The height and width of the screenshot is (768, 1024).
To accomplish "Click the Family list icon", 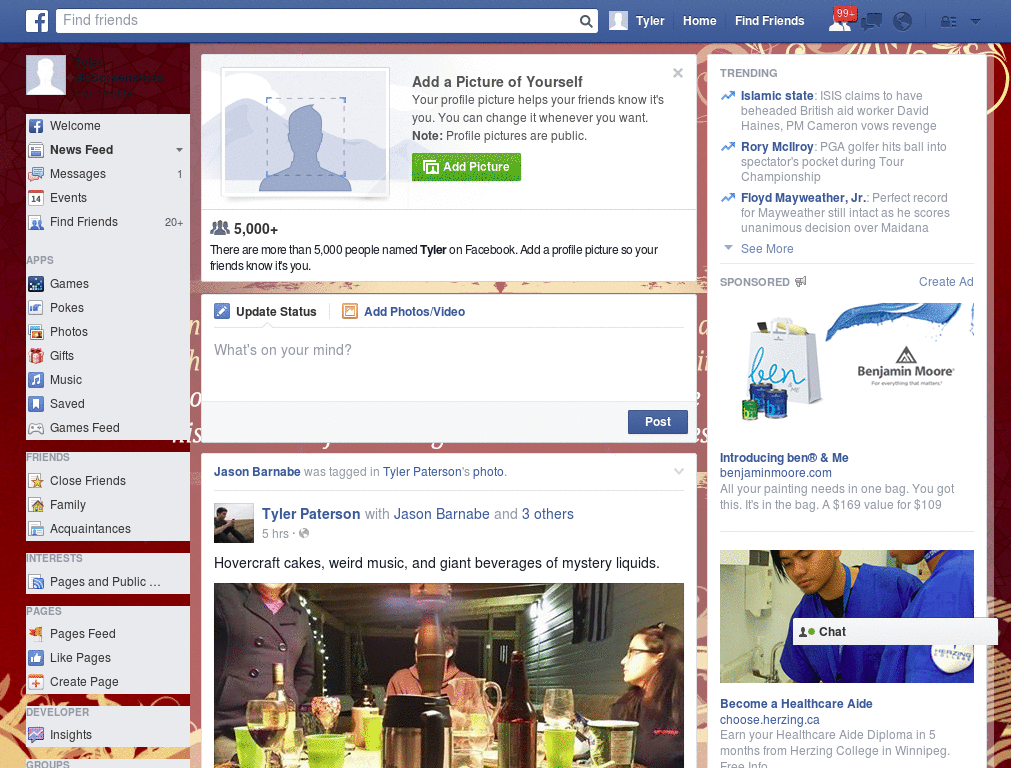I will click(x=36, y=505).
